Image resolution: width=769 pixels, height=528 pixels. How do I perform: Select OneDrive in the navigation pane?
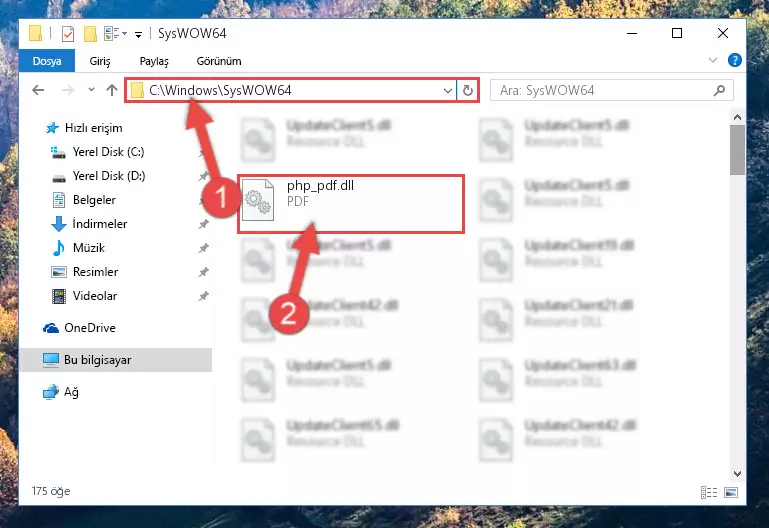90,328
